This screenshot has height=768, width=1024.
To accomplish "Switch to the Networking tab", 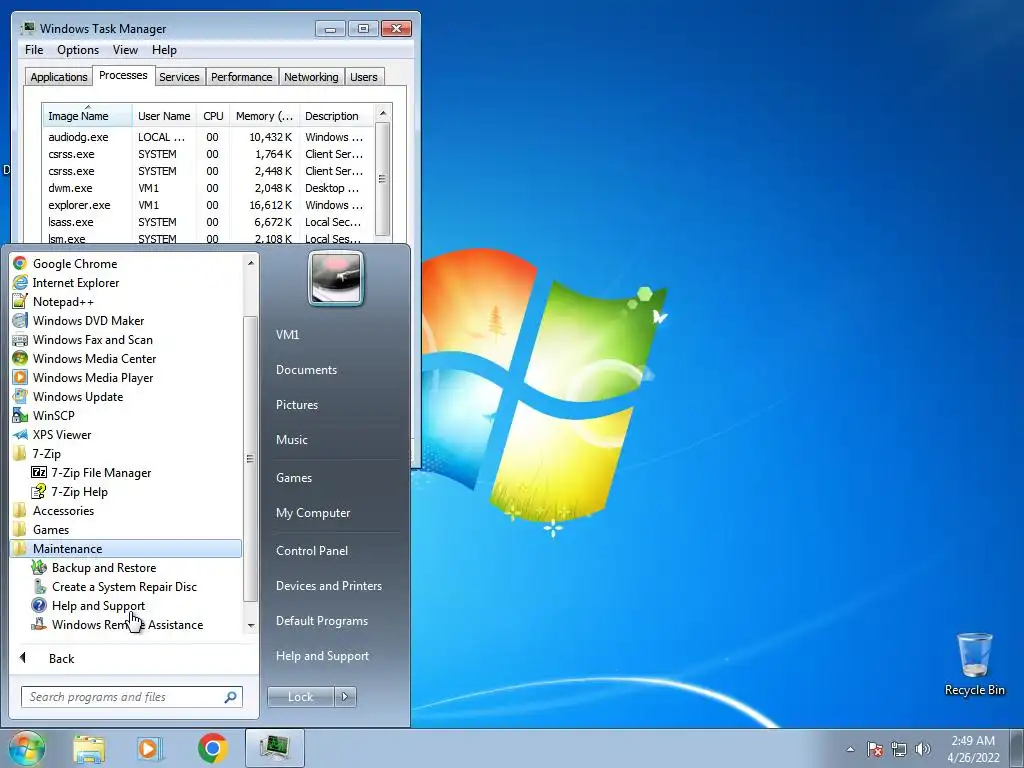I will coord(311,77).
